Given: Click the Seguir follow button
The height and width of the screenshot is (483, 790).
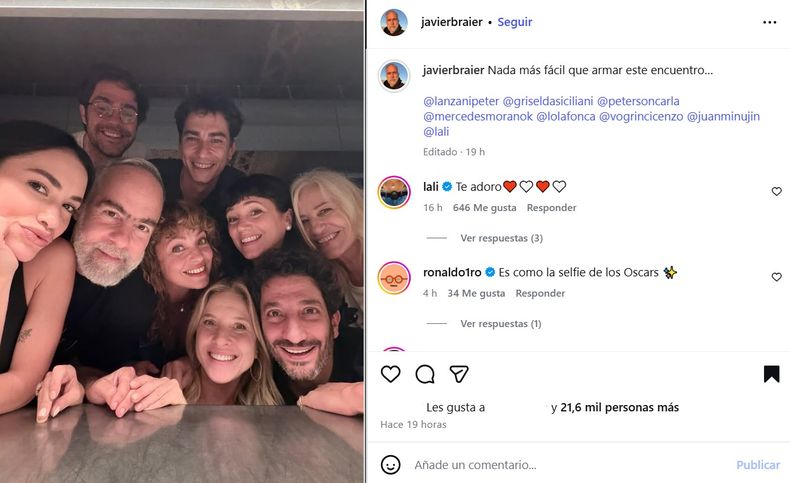Looking at the screenshot, I should point(515,22).
